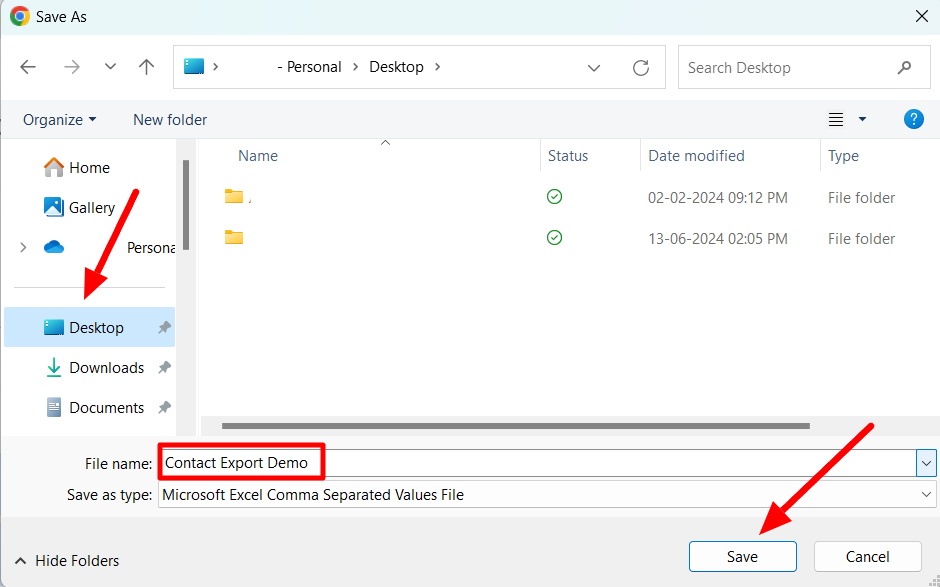This screenshot has height=587, width=940.
Task: Open help with the blue question icon
Action: (914, 119)
